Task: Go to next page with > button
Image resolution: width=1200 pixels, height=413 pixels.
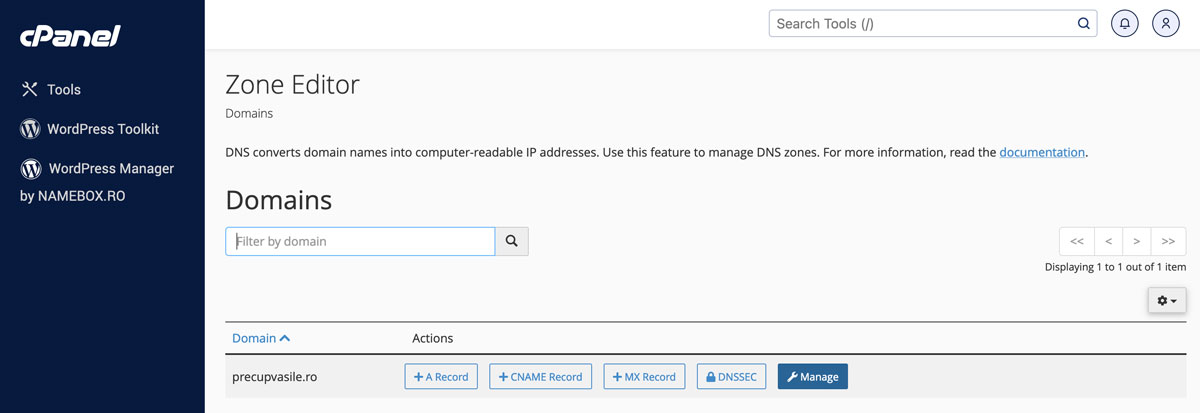Action: [x=1136, y=241]
